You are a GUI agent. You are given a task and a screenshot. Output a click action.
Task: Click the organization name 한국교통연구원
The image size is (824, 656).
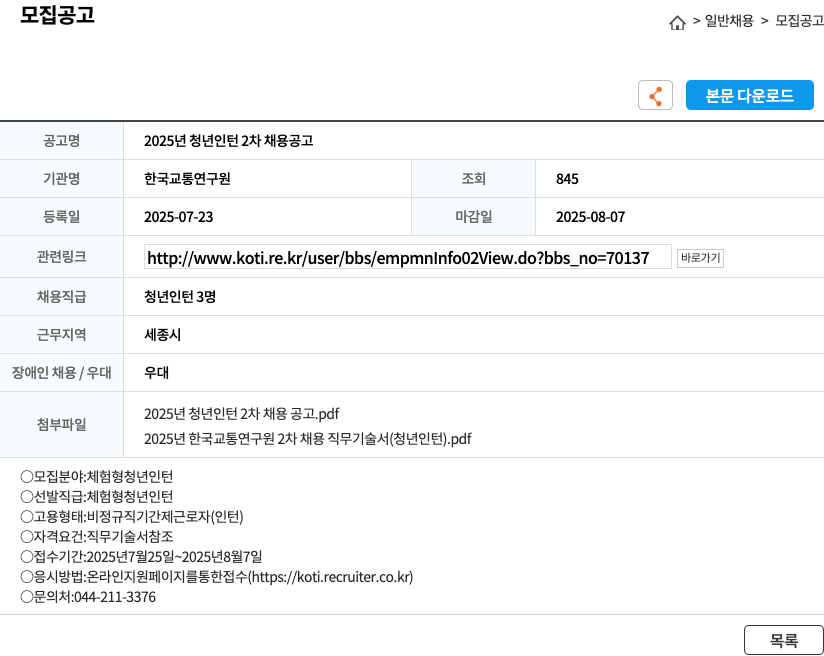coord(187,179)
